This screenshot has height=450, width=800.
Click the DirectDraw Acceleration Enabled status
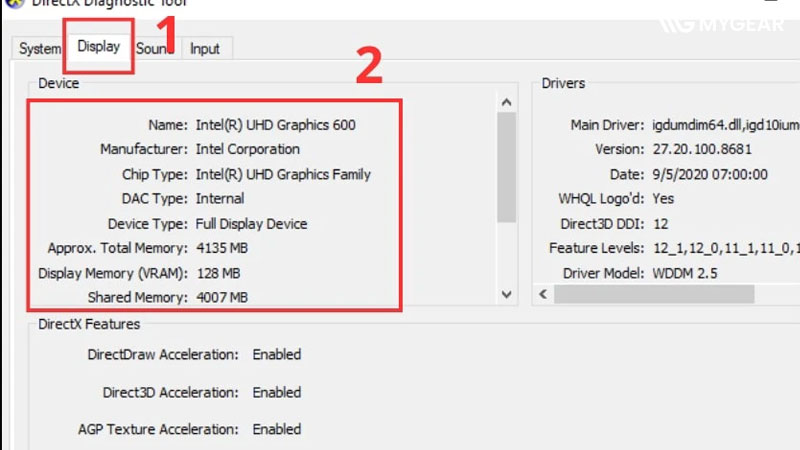276,354
